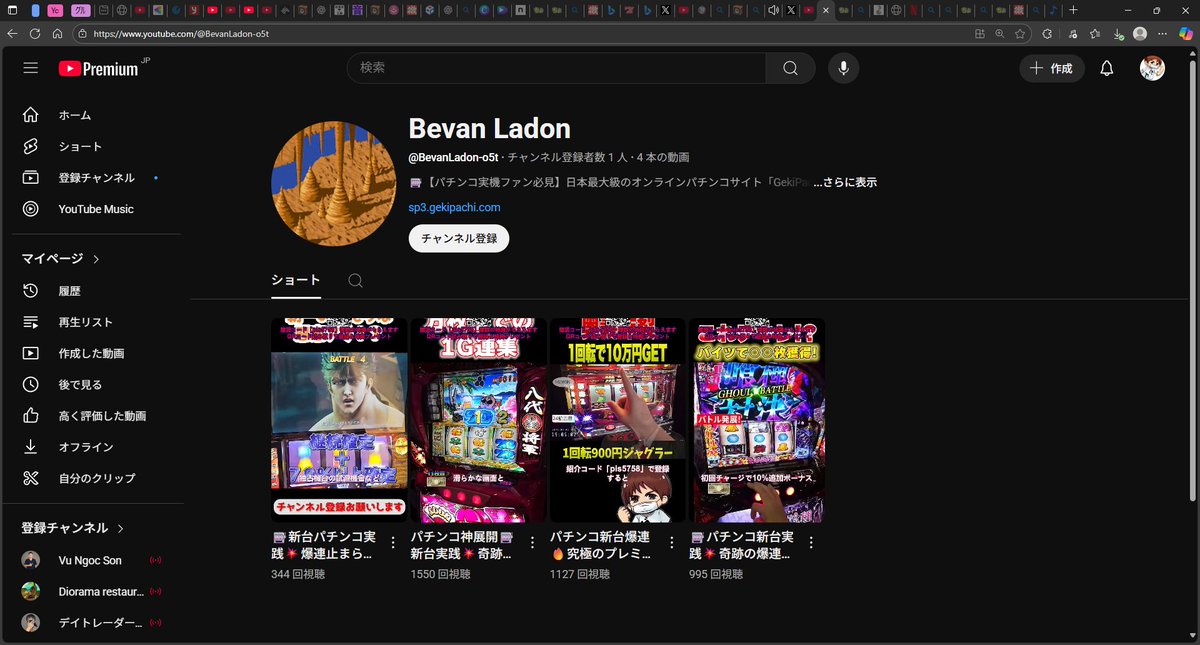Click the browser address bar URL
Screen dimensions: 1200x645
(181, 33)
